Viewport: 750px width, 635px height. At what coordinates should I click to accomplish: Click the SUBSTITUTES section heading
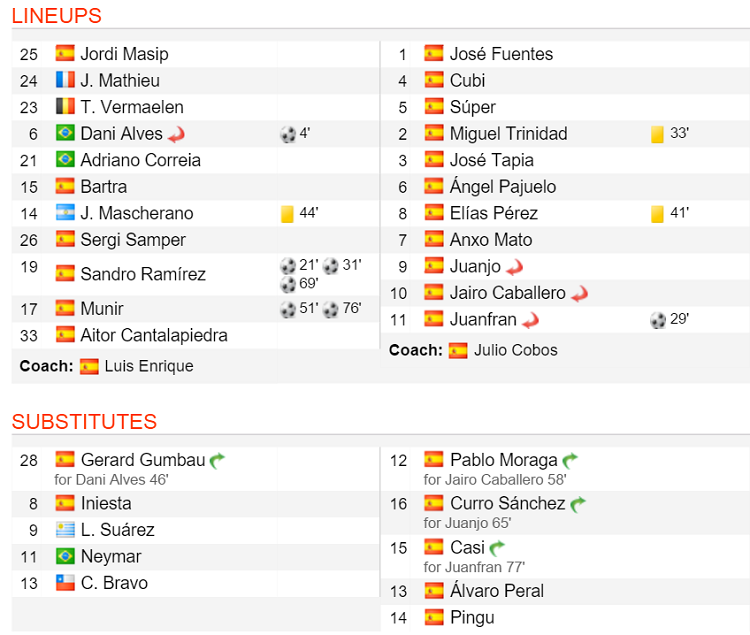(x=84, y=421)
